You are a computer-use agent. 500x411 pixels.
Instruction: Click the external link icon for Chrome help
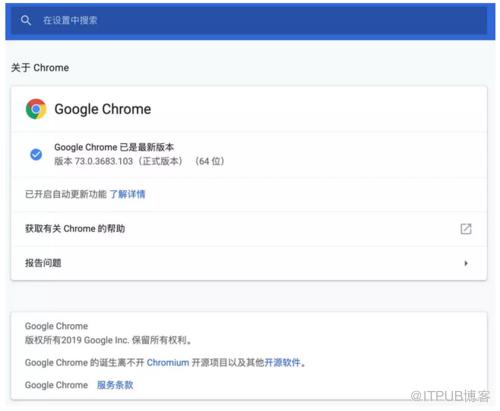click(466, 229)
